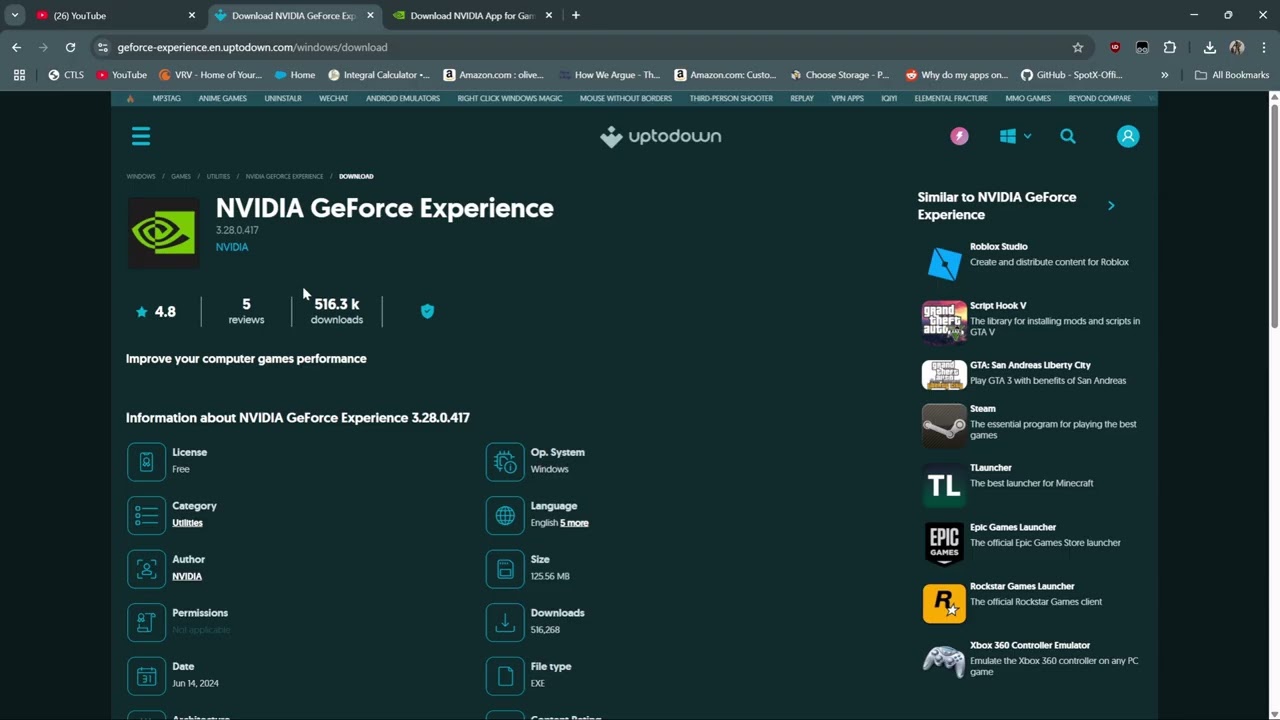Show the 5 more languages link
The image size is (1280, 720).
click(574, 523)
